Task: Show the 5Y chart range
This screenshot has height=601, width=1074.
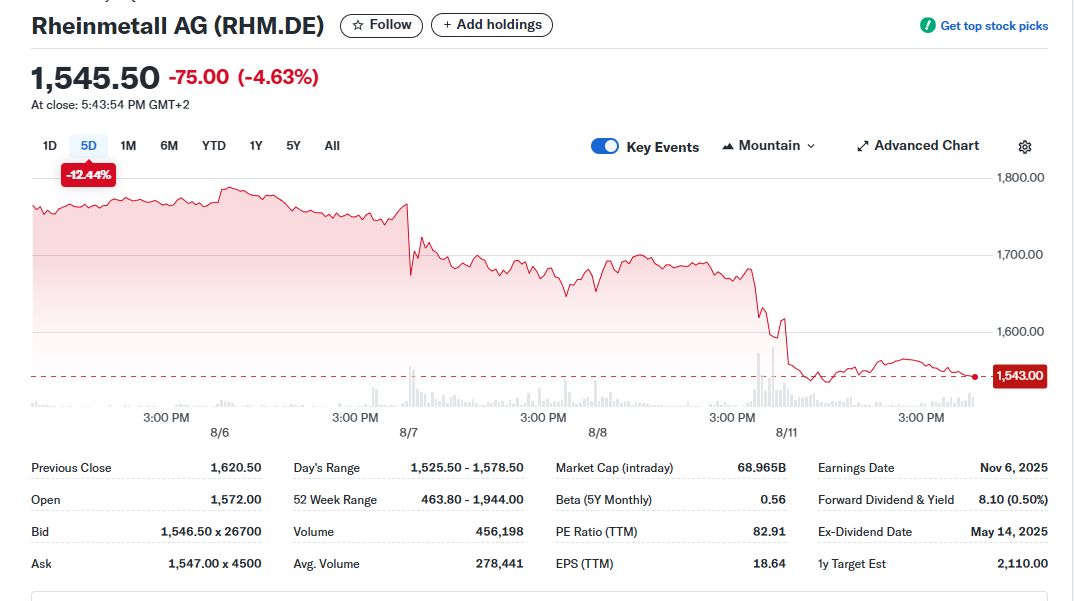Action: point(293,146)
